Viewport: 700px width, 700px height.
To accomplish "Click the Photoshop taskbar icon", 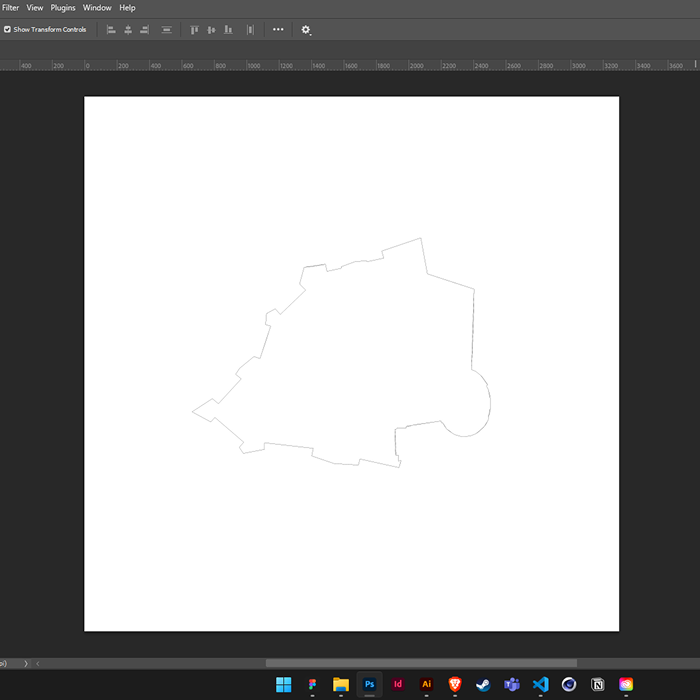I will tap(369, 684).
